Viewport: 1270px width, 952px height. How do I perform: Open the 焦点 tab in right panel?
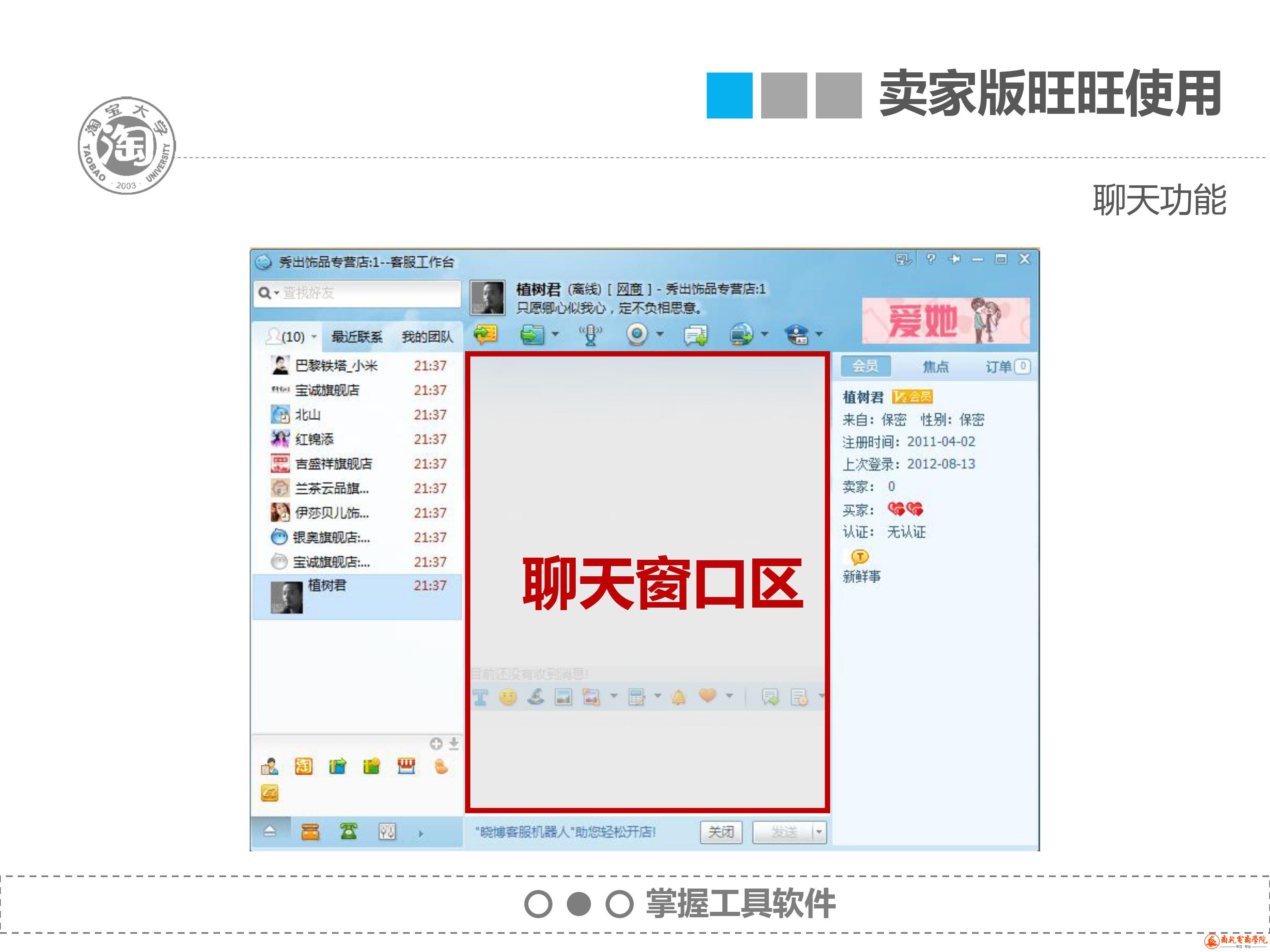pyautogui.click(x=935, y=366)
